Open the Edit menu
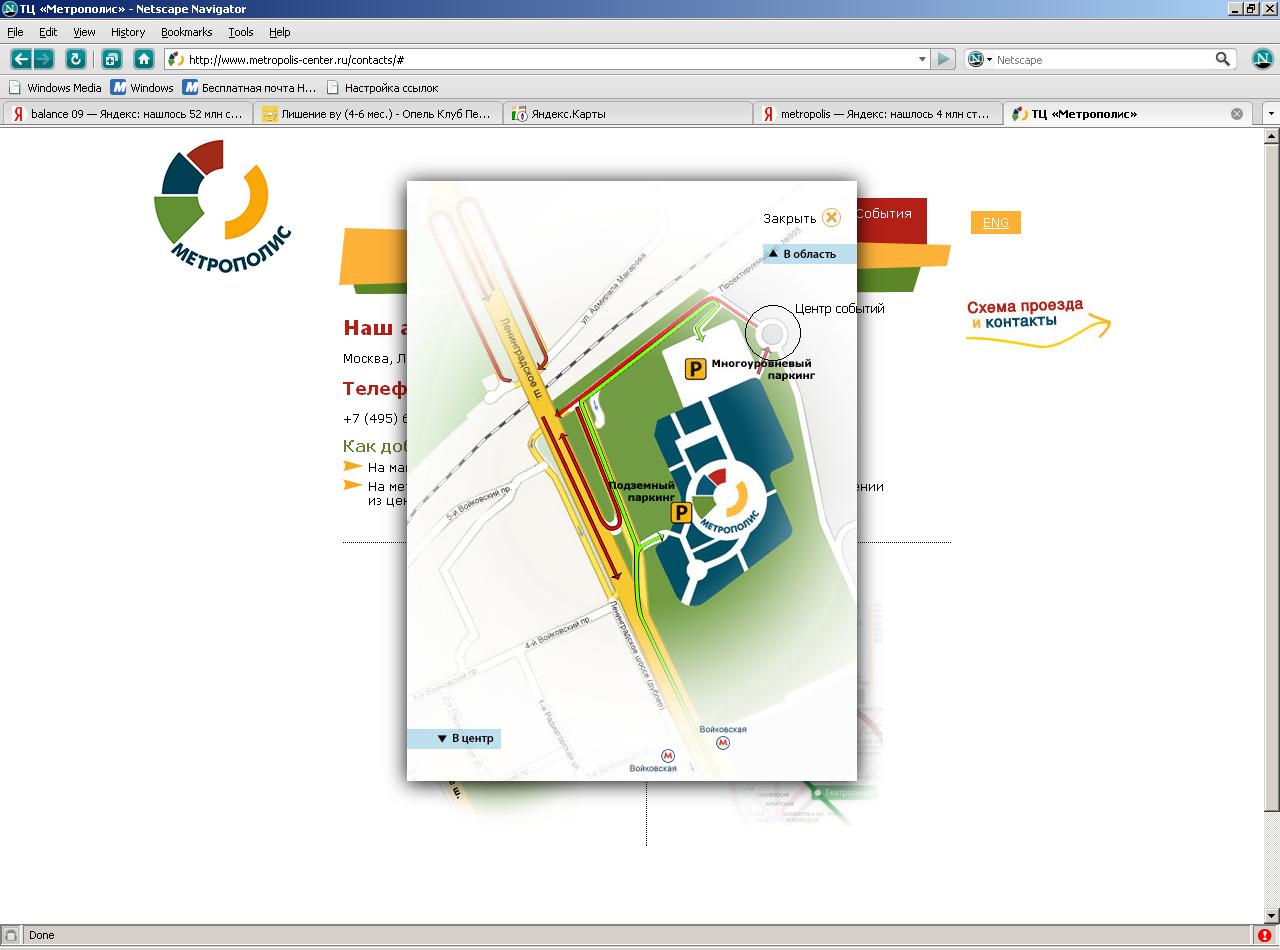The width and height of the screenshot is (1280, 950). pyautogui.click(x=48, y=32)
